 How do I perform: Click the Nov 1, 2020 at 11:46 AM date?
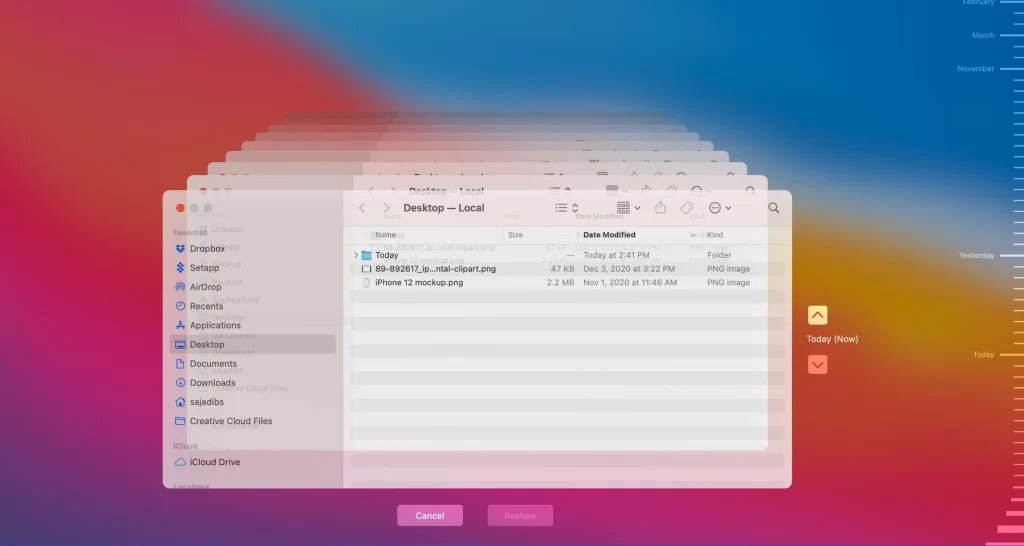(630, 283)
